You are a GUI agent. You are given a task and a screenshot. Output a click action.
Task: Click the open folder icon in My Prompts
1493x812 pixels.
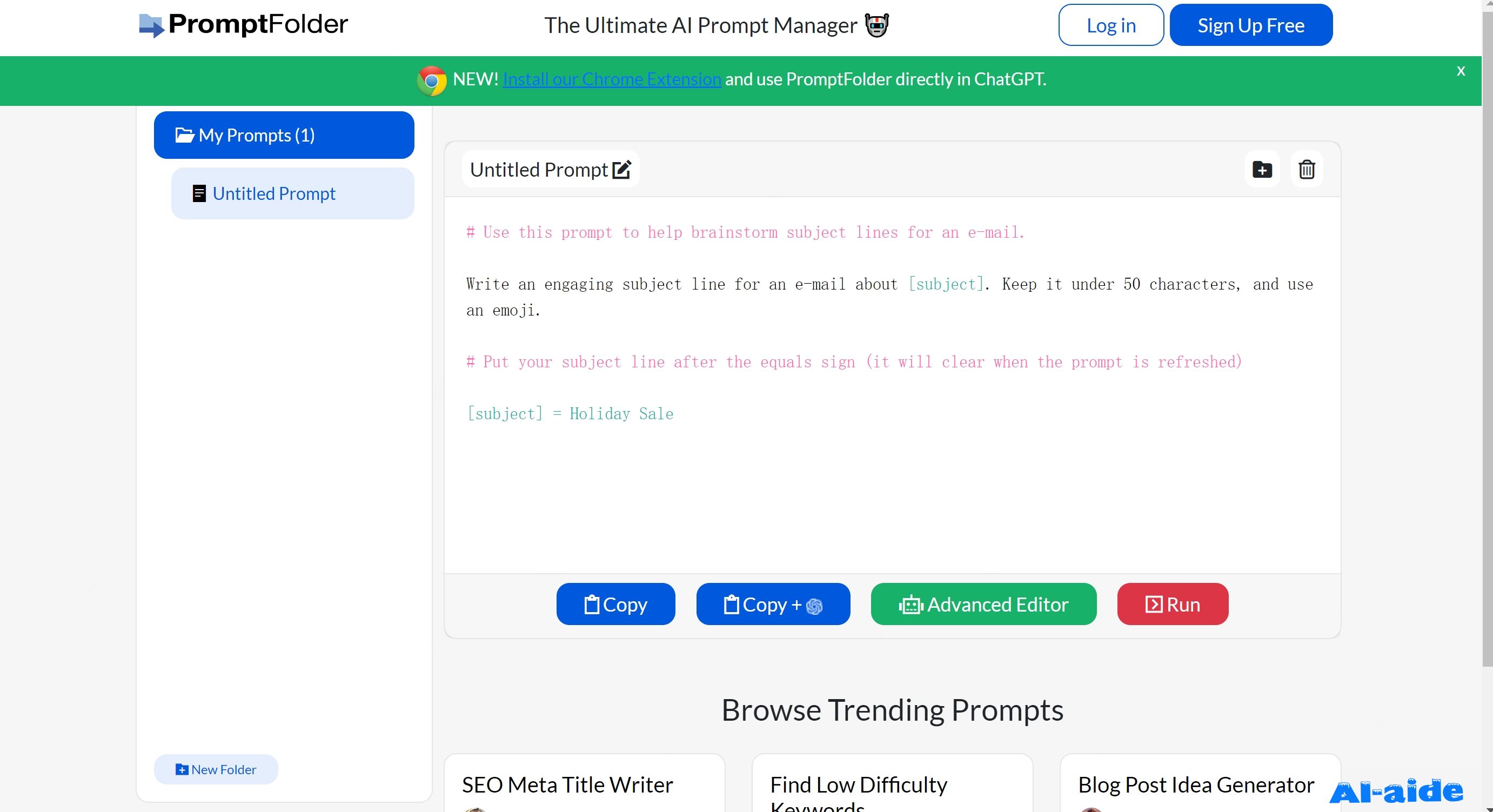(x=184, y=135)
